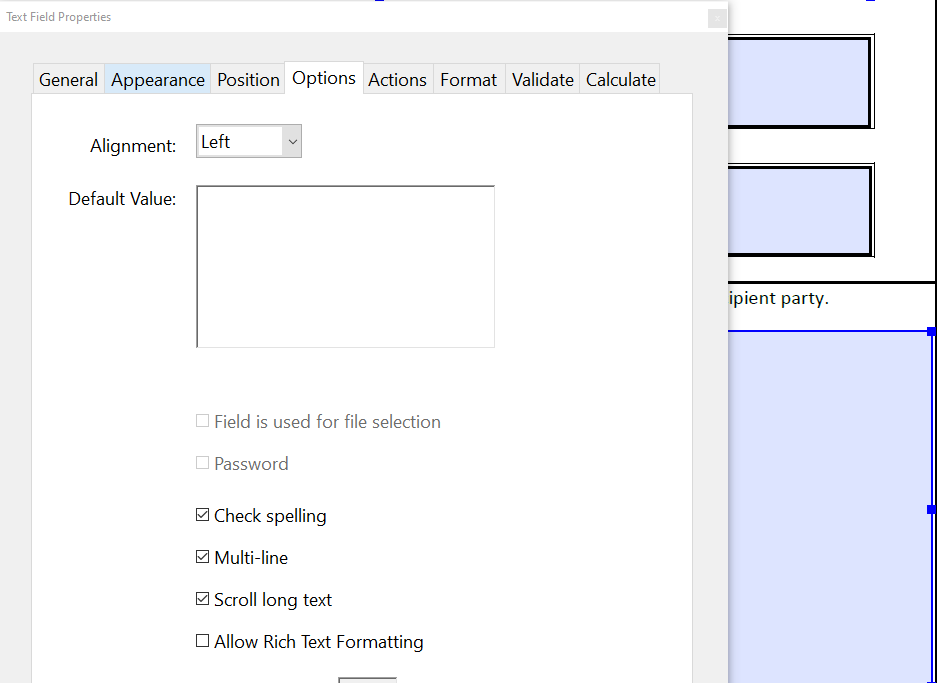Disable Scroll long text

pyautogui.click(x=202, y=598)
